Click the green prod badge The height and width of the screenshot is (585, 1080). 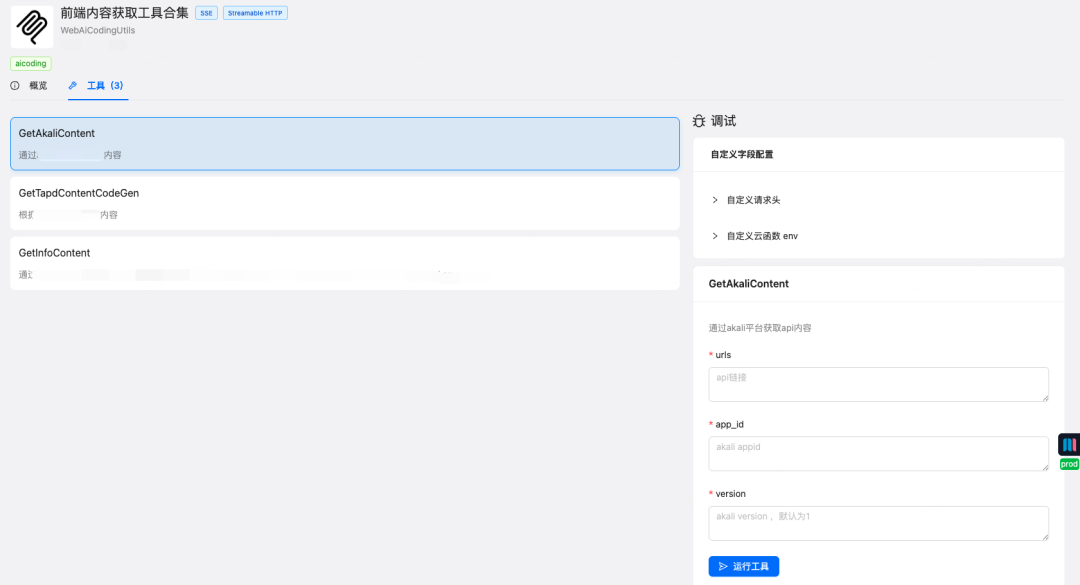1069,464
